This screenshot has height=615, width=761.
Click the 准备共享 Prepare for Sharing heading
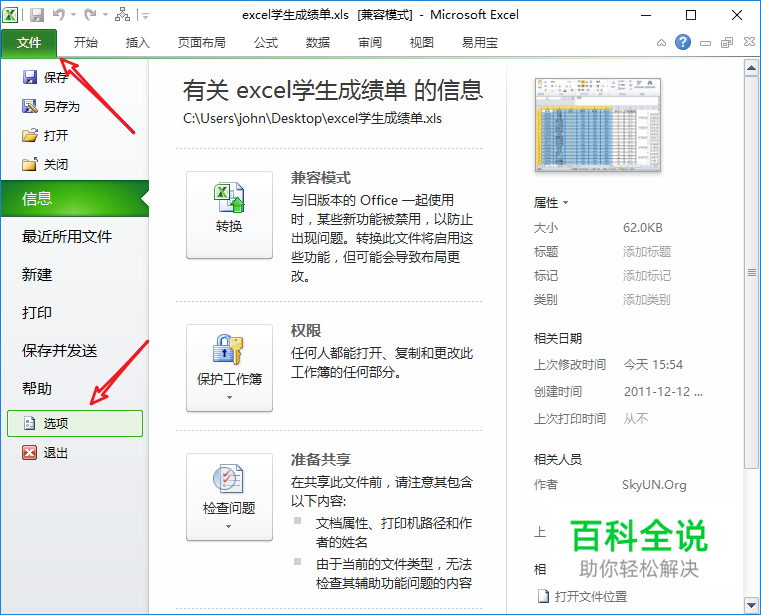(321, 459)
